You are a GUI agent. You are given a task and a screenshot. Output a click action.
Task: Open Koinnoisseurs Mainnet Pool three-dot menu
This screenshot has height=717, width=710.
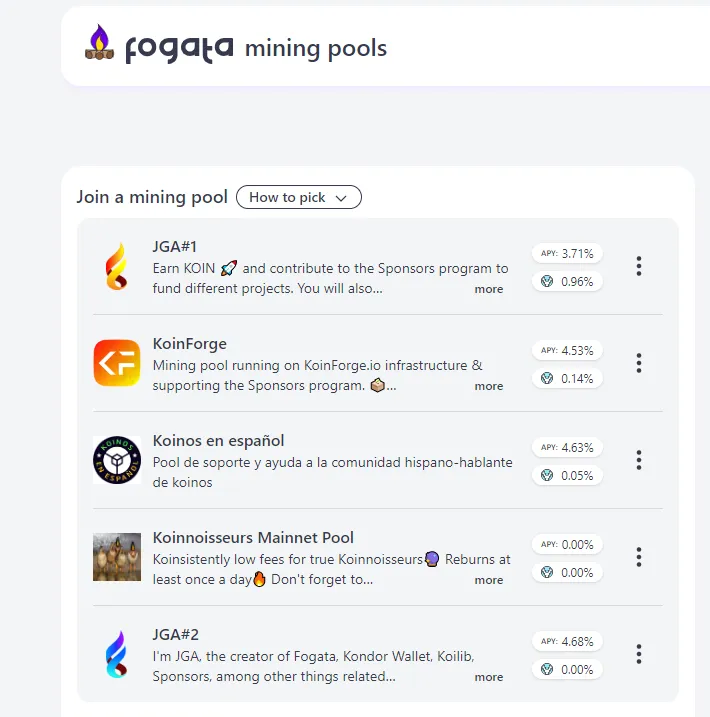639,557
